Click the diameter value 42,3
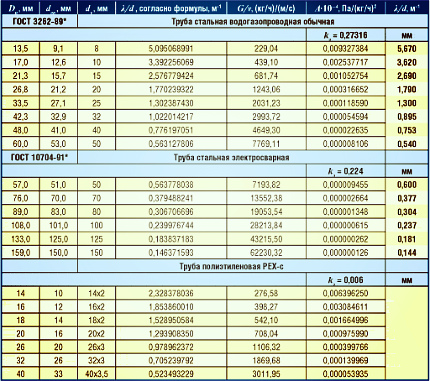This screenshot has height=381, width=430. tap(20, 117)
